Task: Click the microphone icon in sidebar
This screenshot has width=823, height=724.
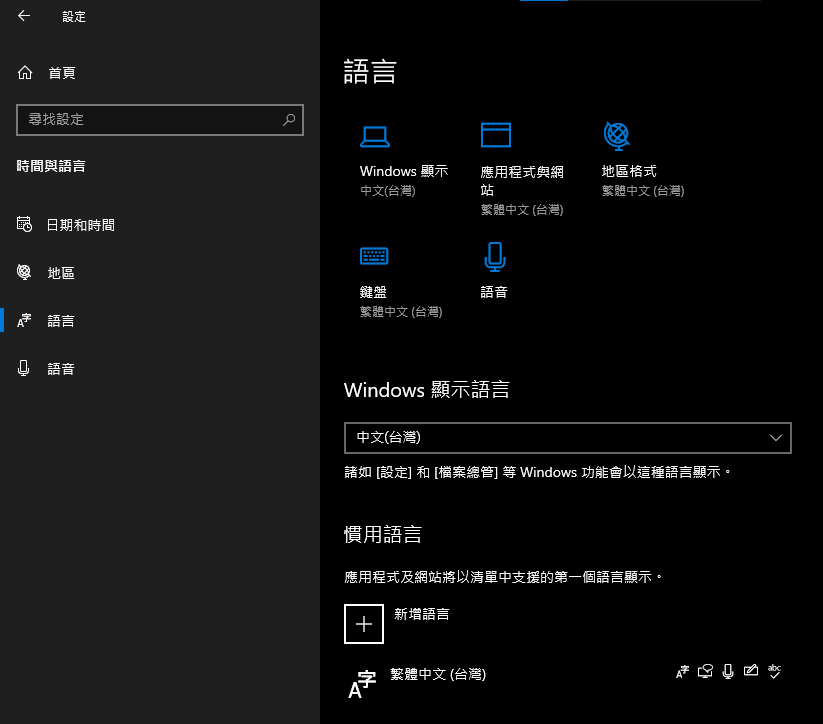Action: pyautogui.click(x=24, y=368)
